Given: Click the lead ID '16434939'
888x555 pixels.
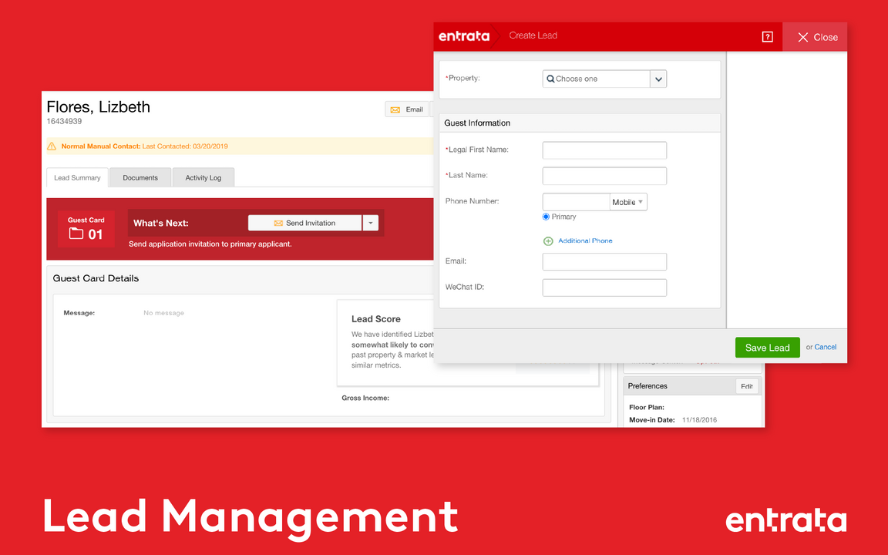Looking at the screenshot, I should 64,121.
